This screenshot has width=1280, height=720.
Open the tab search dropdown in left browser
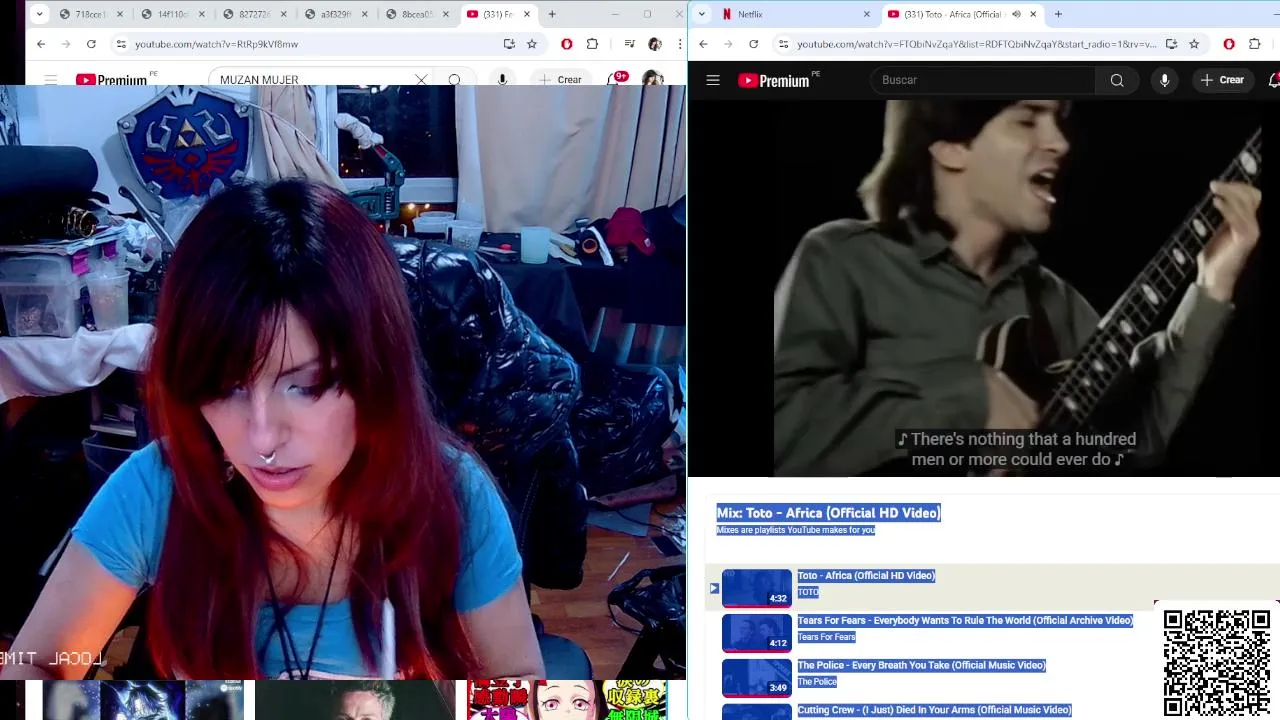[x=39, y=14]
